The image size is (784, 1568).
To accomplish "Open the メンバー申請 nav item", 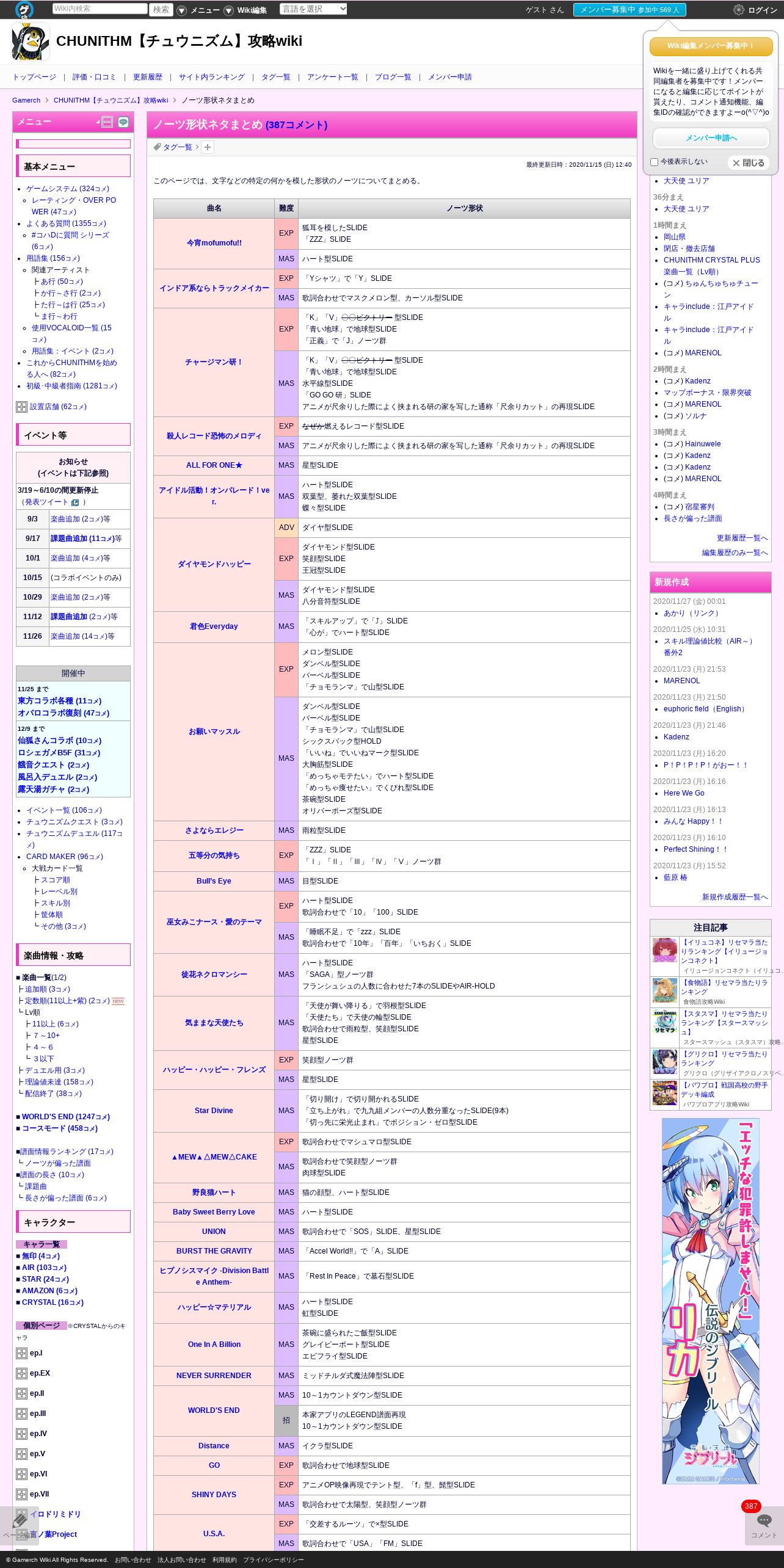I will click(x=449, y=77).
